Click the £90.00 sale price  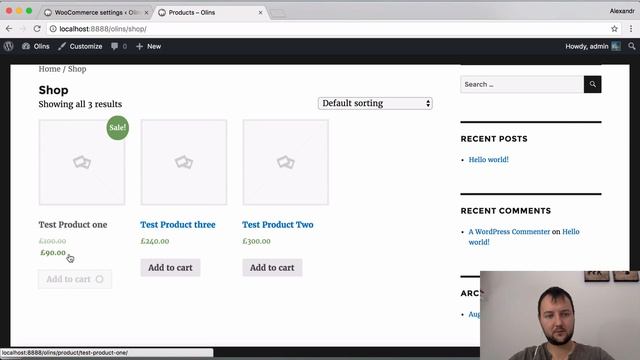click(x=53, y=253)
